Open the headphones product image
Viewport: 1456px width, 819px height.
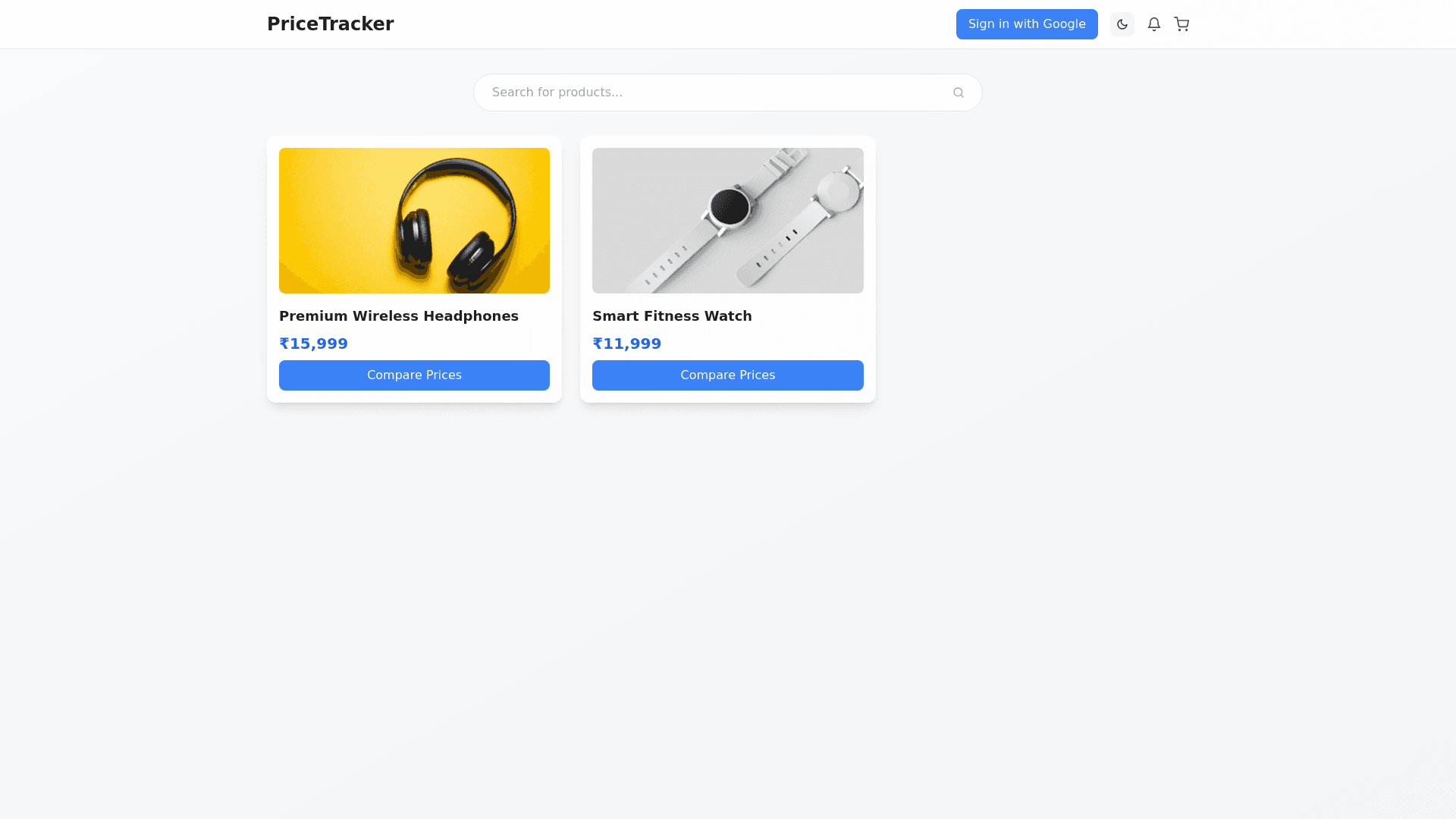[x=414, y=221]
